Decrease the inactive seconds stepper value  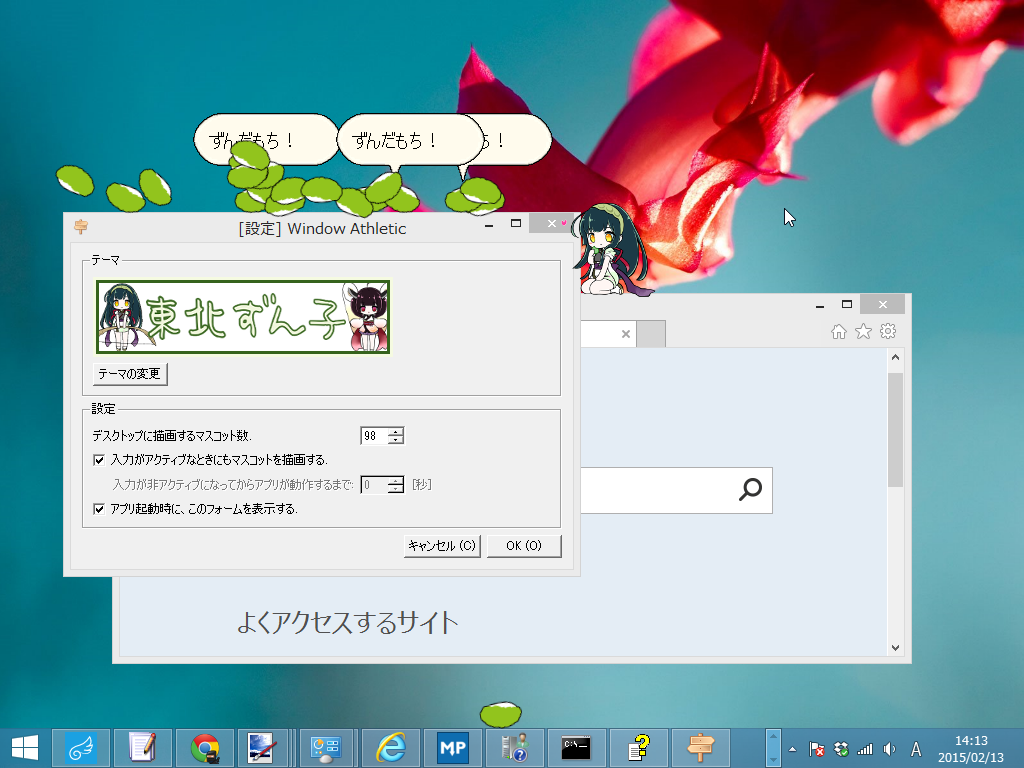(396, 488)
